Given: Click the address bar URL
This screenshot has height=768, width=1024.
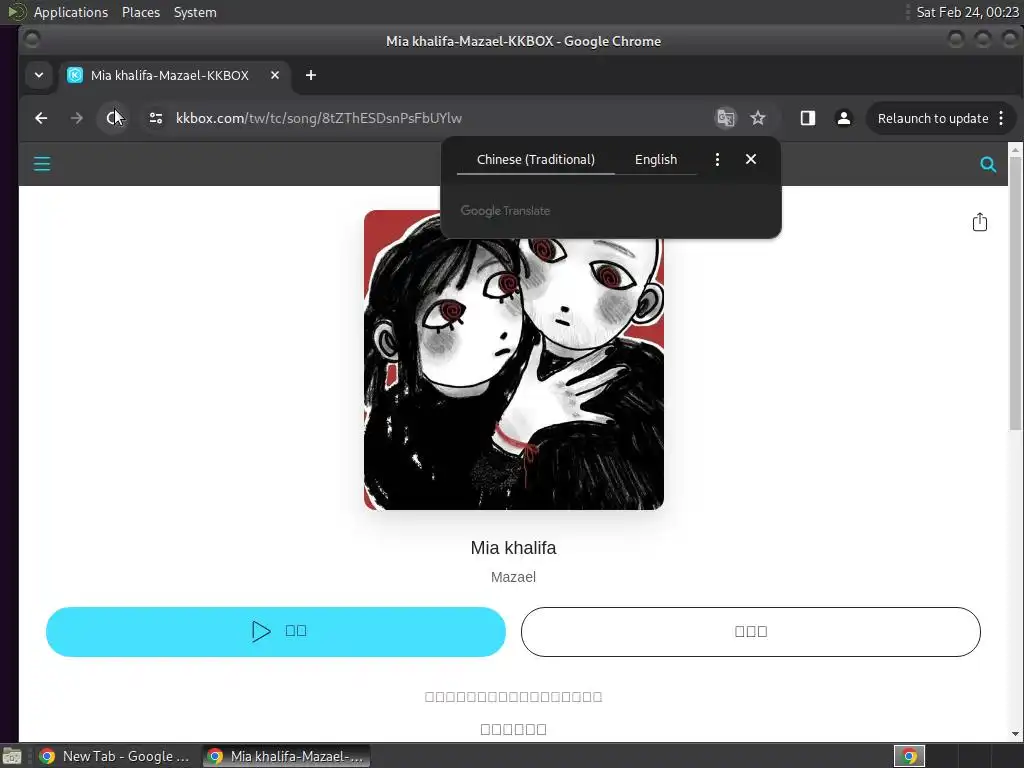Looking at the screenshot, I should click(319, 118).
